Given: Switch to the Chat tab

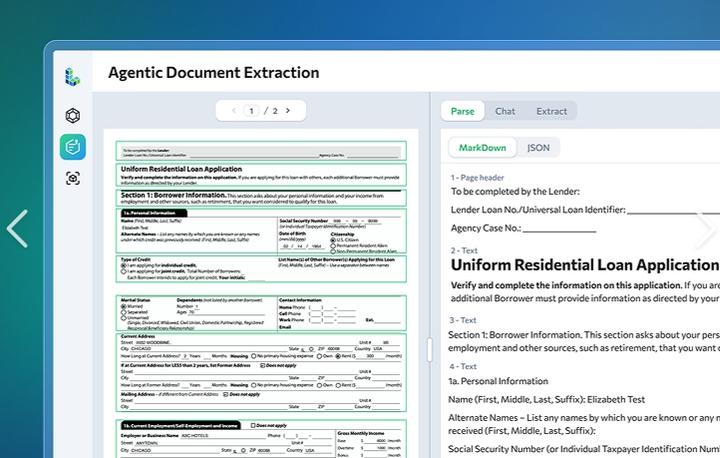Looking at the screenshot, I should tap(505, 111).
